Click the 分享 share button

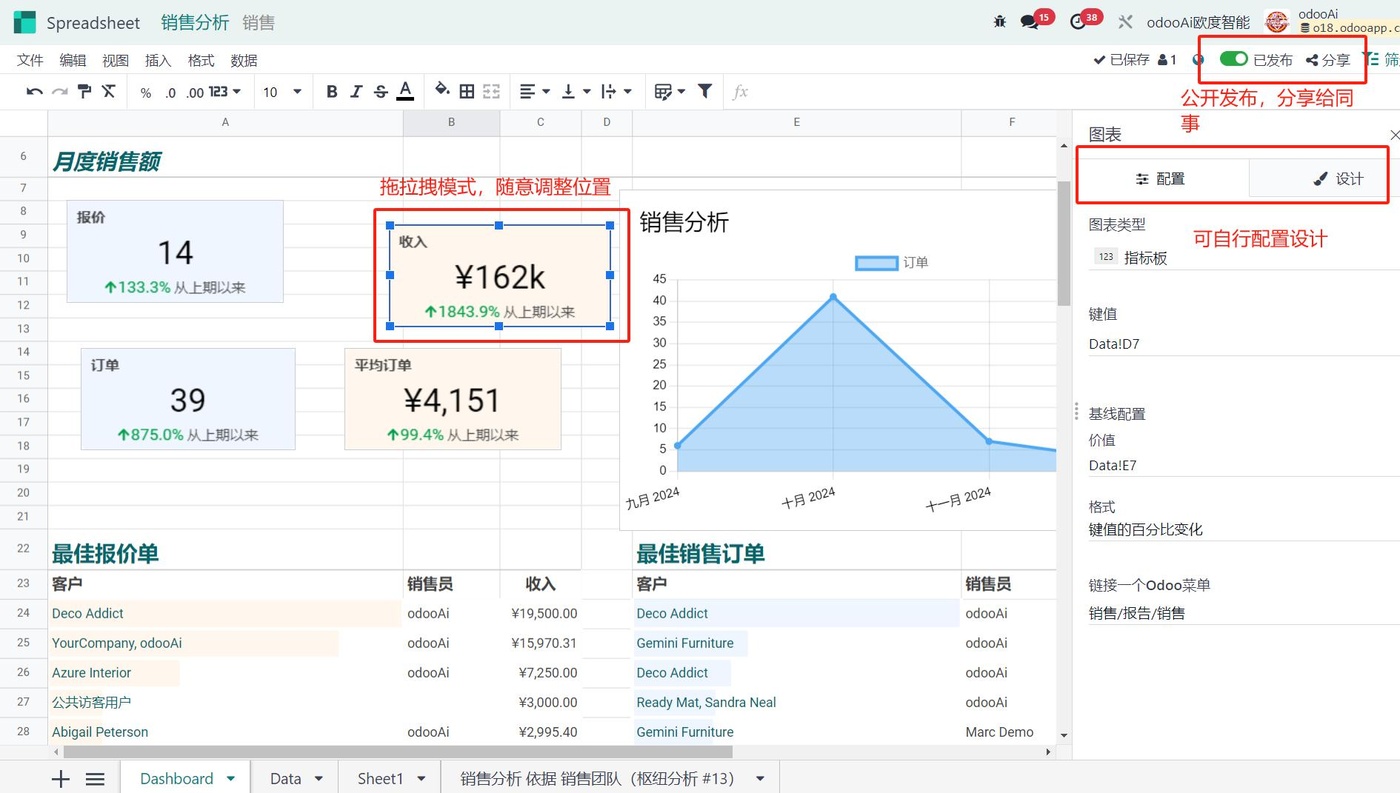tap(1328, 60)
